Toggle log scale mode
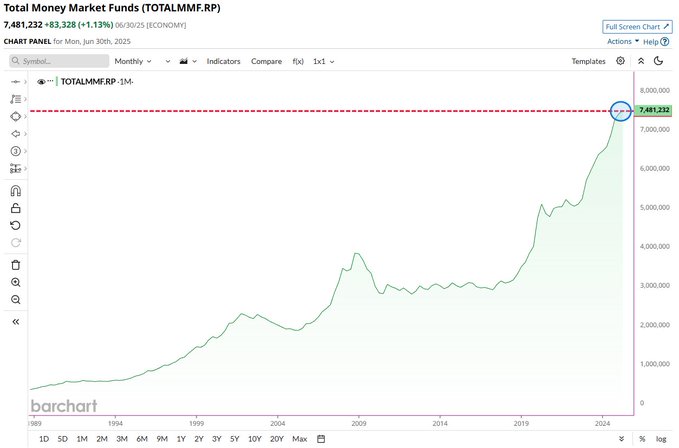Screen dimensions: 679x448 [x=661, y=439]
